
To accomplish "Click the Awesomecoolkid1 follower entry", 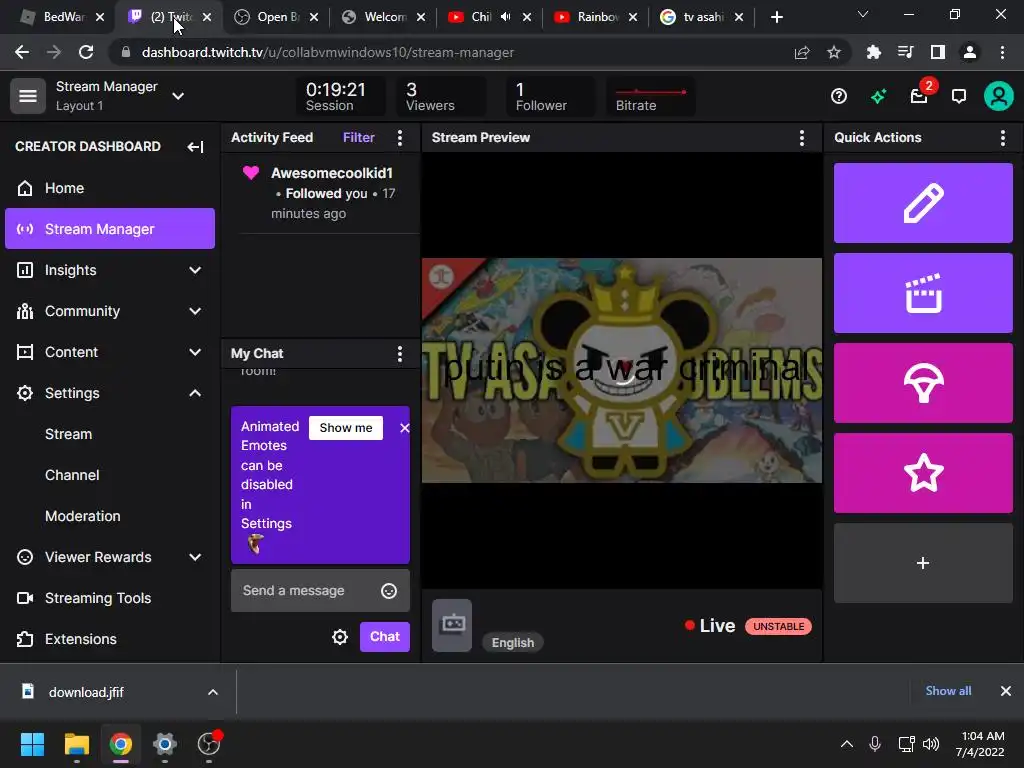I will (320, 193).
